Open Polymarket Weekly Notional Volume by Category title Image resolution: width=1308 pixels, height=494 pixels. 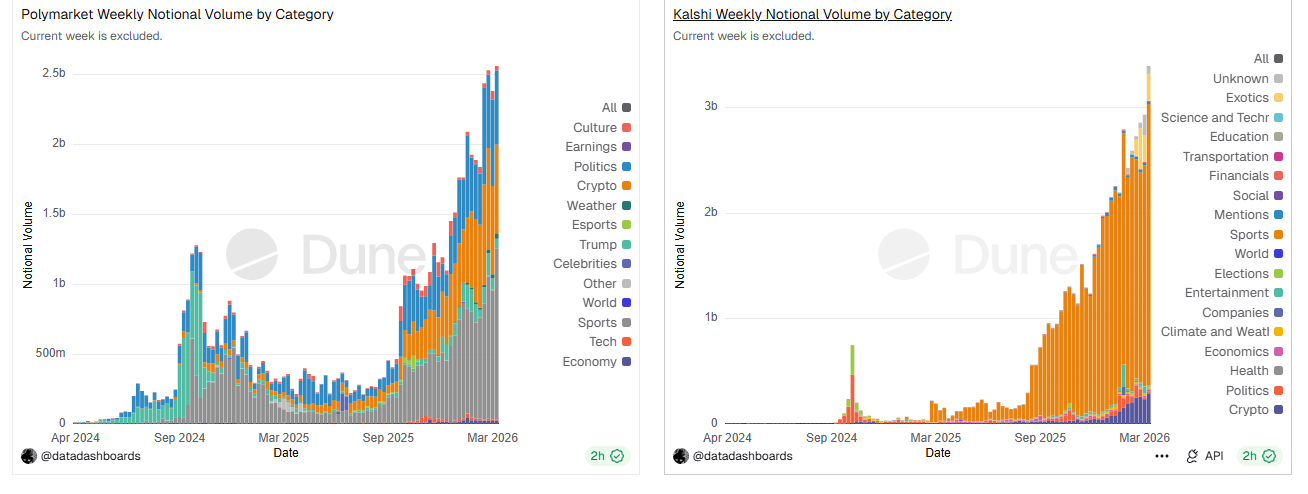pyautogui.click(x=177, y=14)
